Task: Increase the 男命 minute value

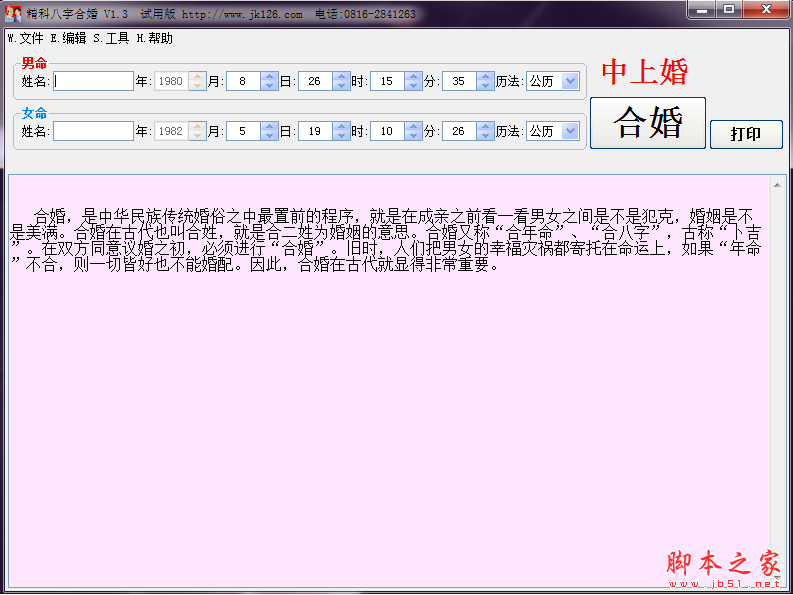Action: click(x=485, y=76)
